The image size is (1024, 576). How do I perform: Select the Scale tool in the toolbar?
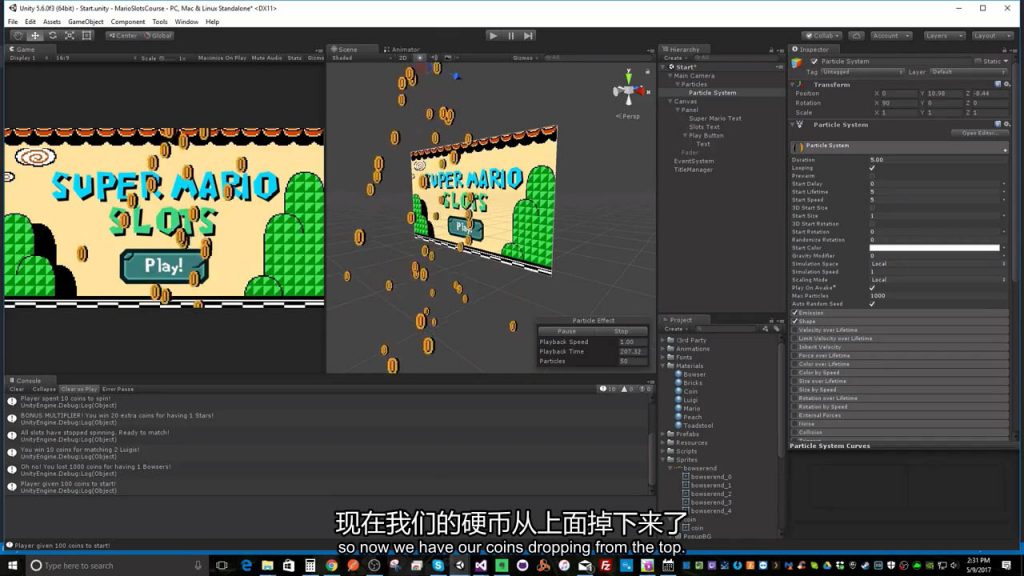(69, 35)
